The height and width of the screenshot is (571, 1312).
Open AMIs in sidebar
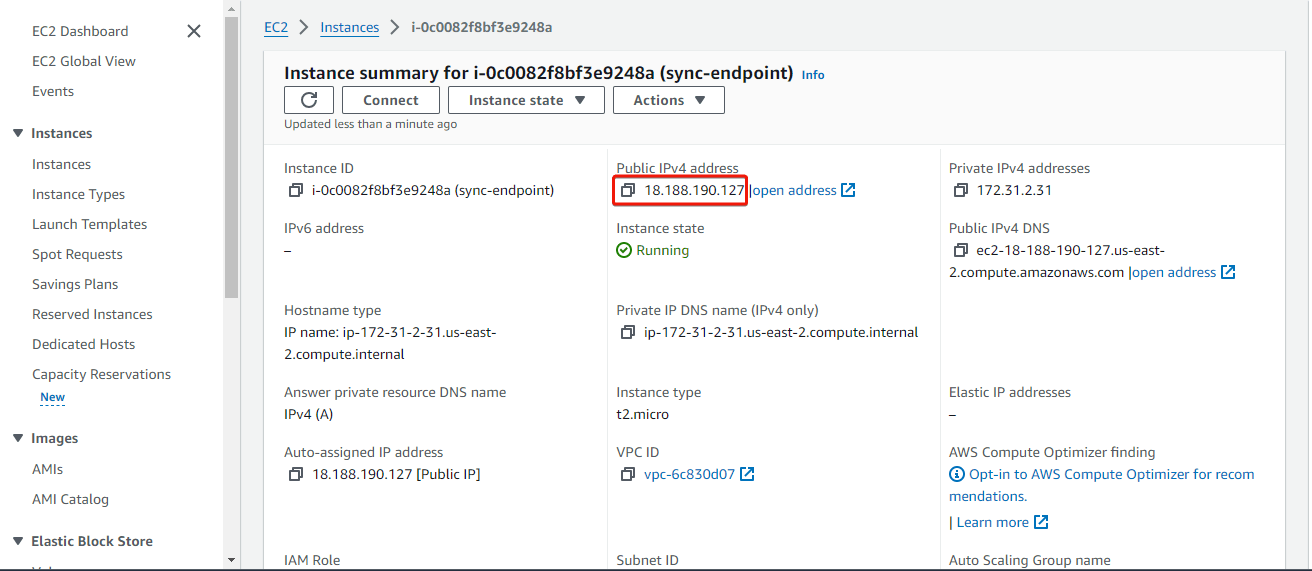click(47, 469)
